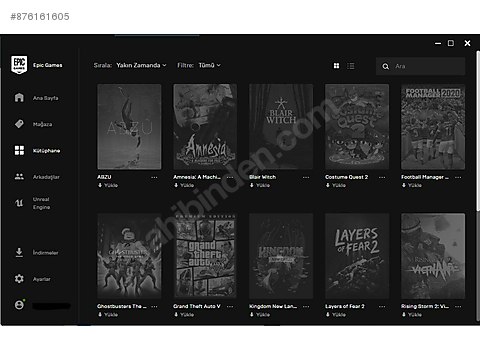This screenshot has height=360, width=480.
Task: Open Blair Witch cover thumbnail
Action: tap(281, 127)
